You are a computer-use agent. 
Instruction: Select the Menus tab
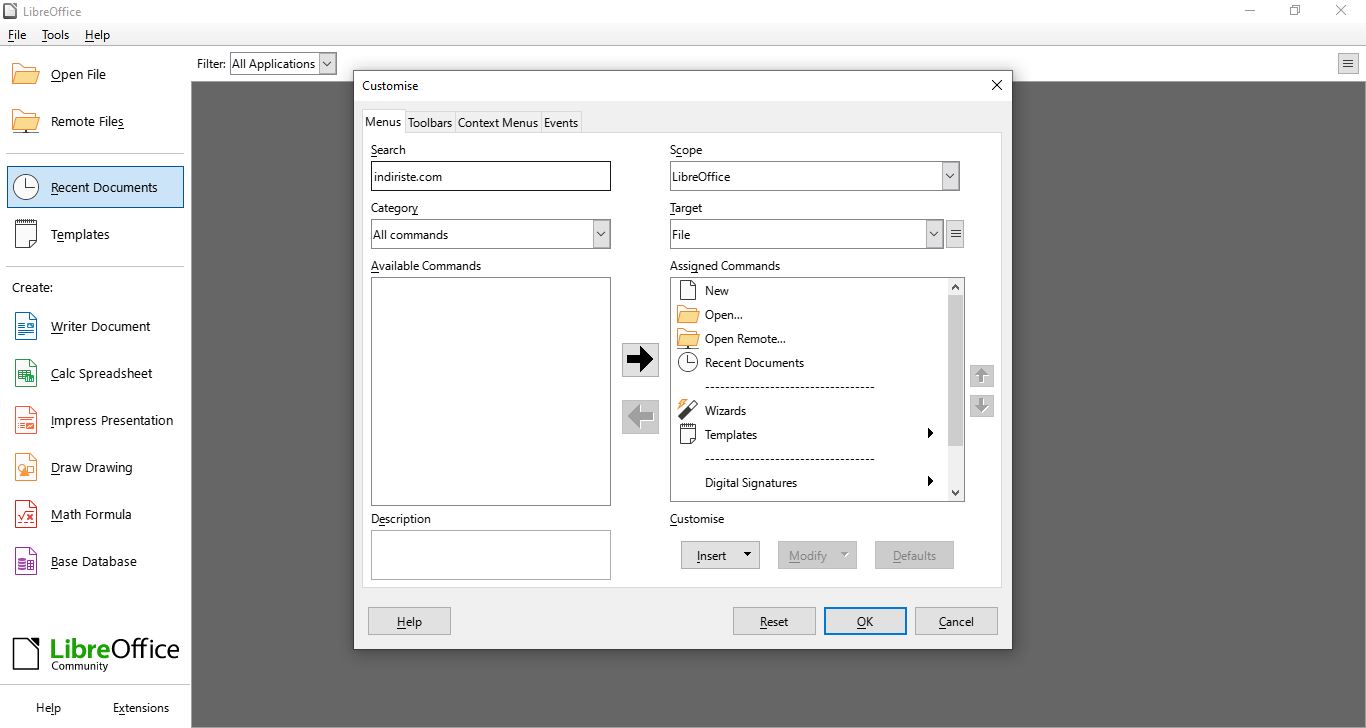tap(383, 121)
